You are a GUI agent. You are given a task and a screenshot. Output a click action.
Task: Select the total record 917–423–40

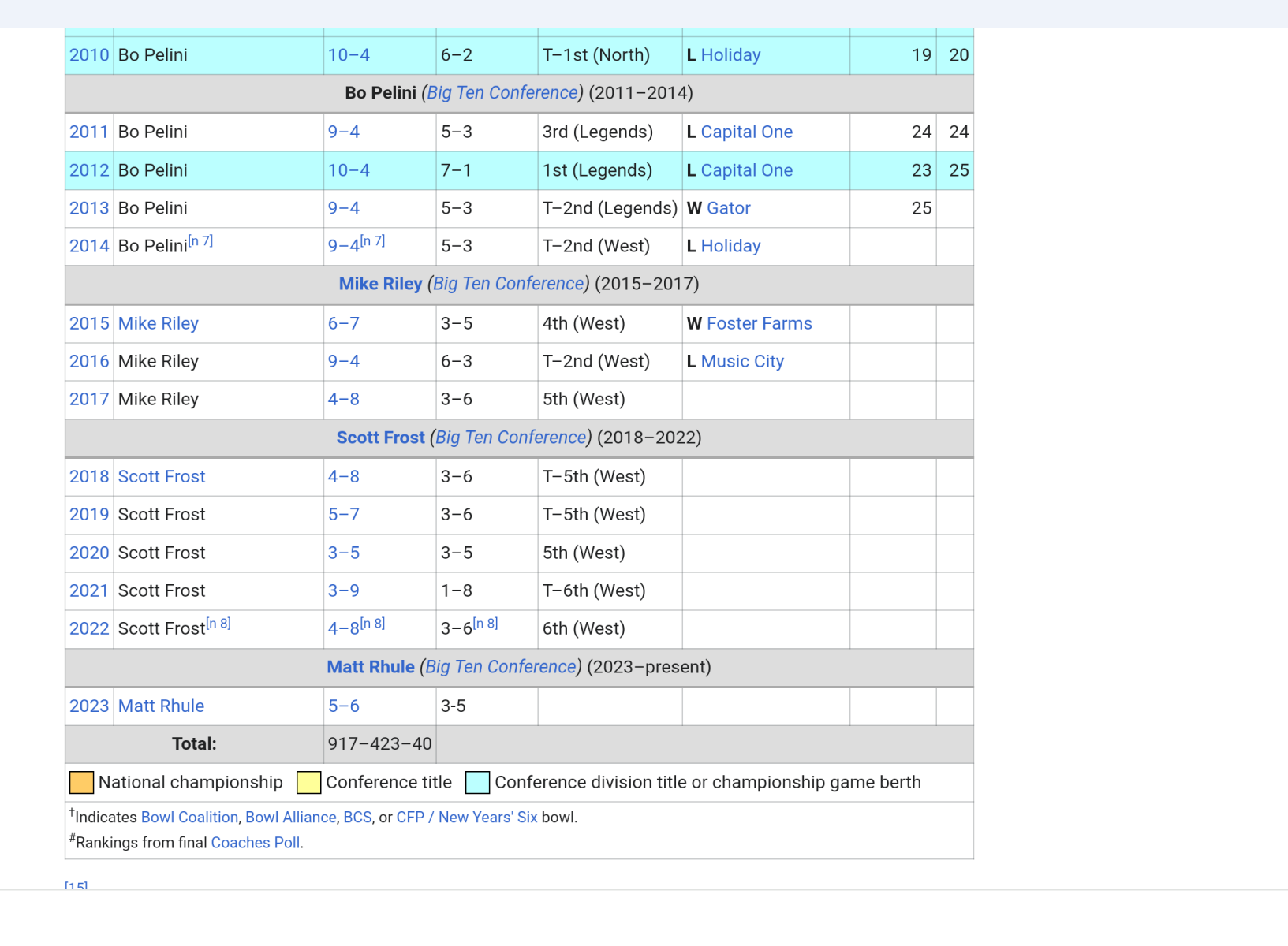click(x=380, y=743)
